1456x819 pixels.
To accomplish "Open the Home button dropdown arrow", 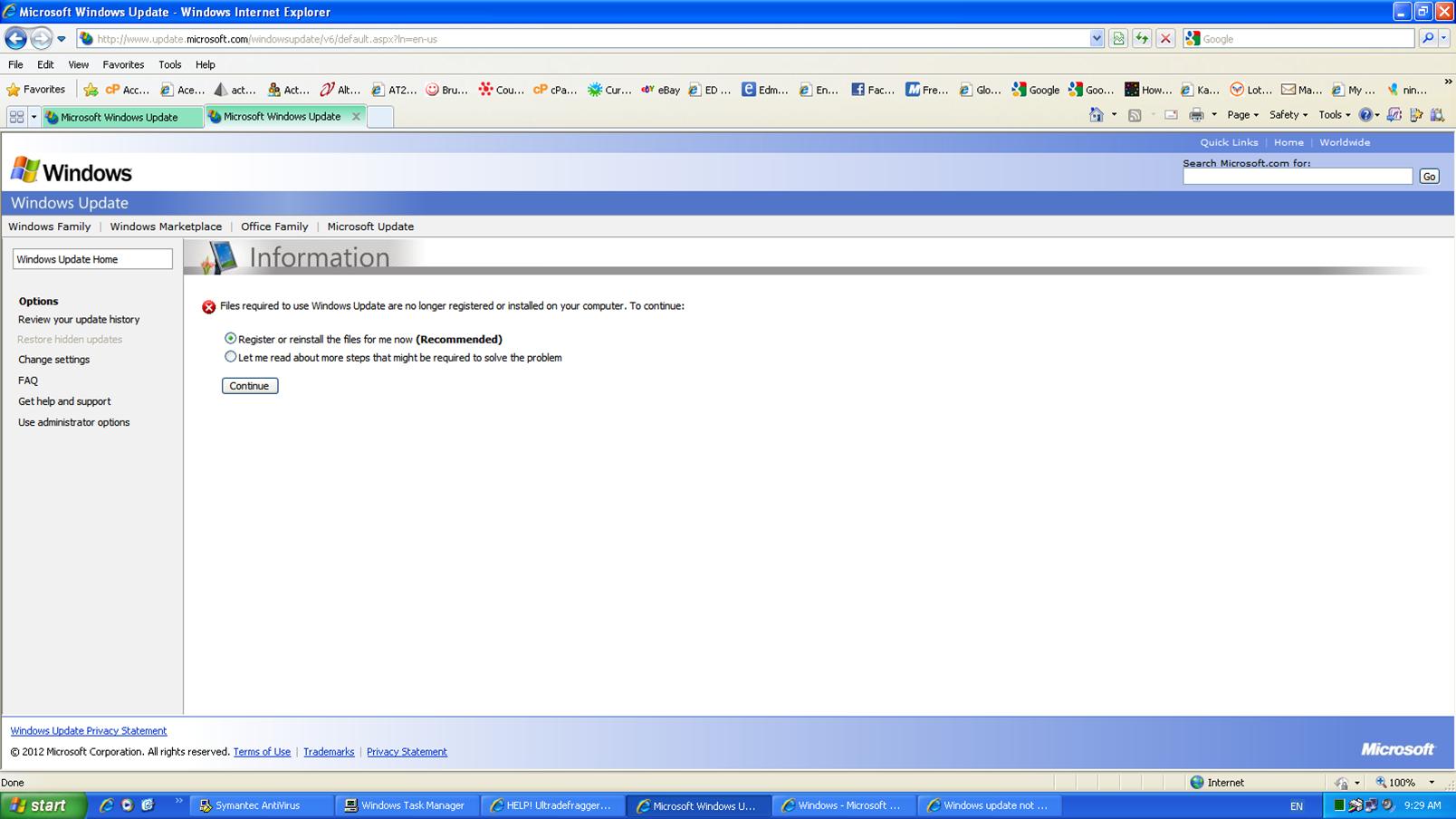I will point(1114,115).
